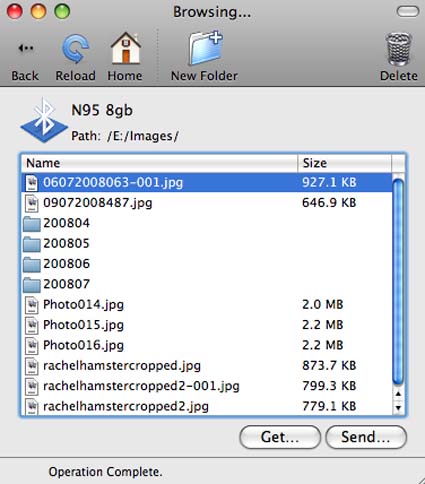Select the 200807 folder icon
425x484 pixels.
coord(32,285)
